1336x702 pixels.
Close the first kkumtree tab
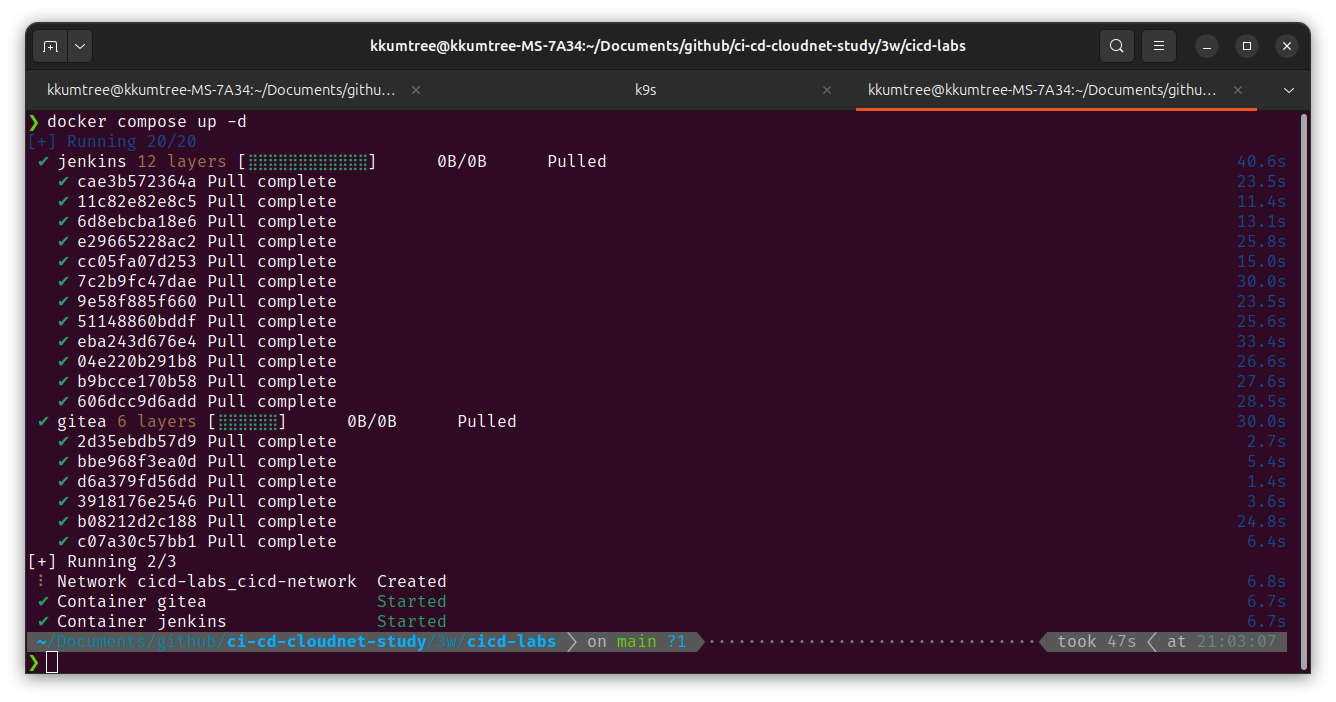[x=416, y=90]
